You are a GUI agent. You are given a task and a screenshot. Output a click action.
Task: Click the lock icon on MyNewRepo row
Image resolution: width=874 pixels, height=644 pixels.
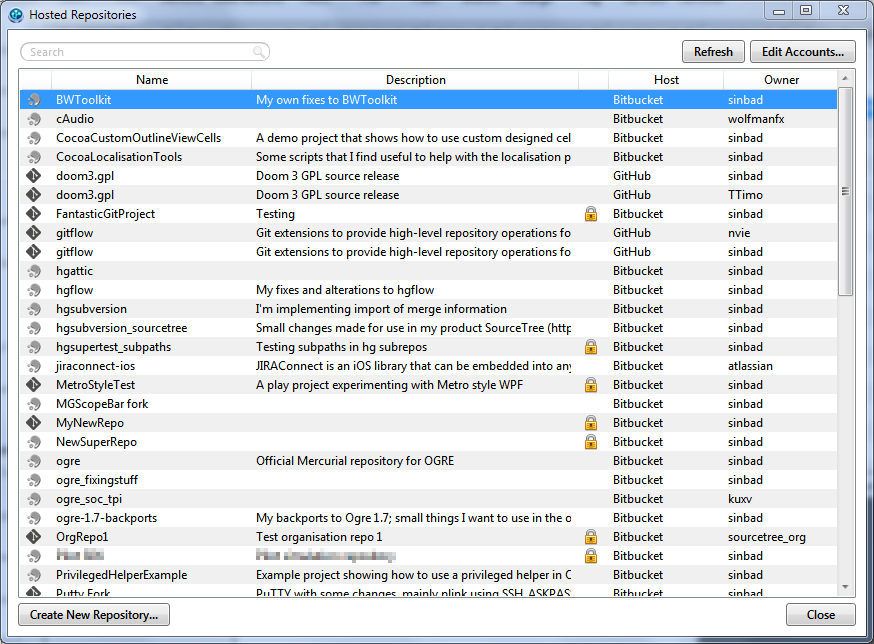pos(591,423)
